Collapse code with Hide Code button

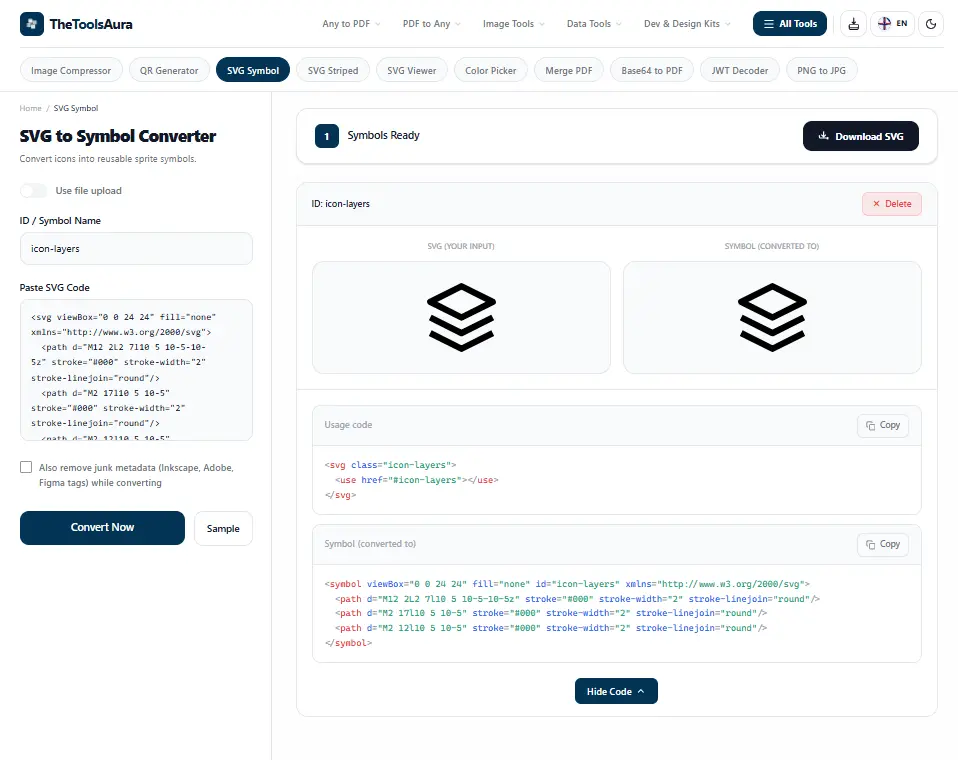pos(616,691)
